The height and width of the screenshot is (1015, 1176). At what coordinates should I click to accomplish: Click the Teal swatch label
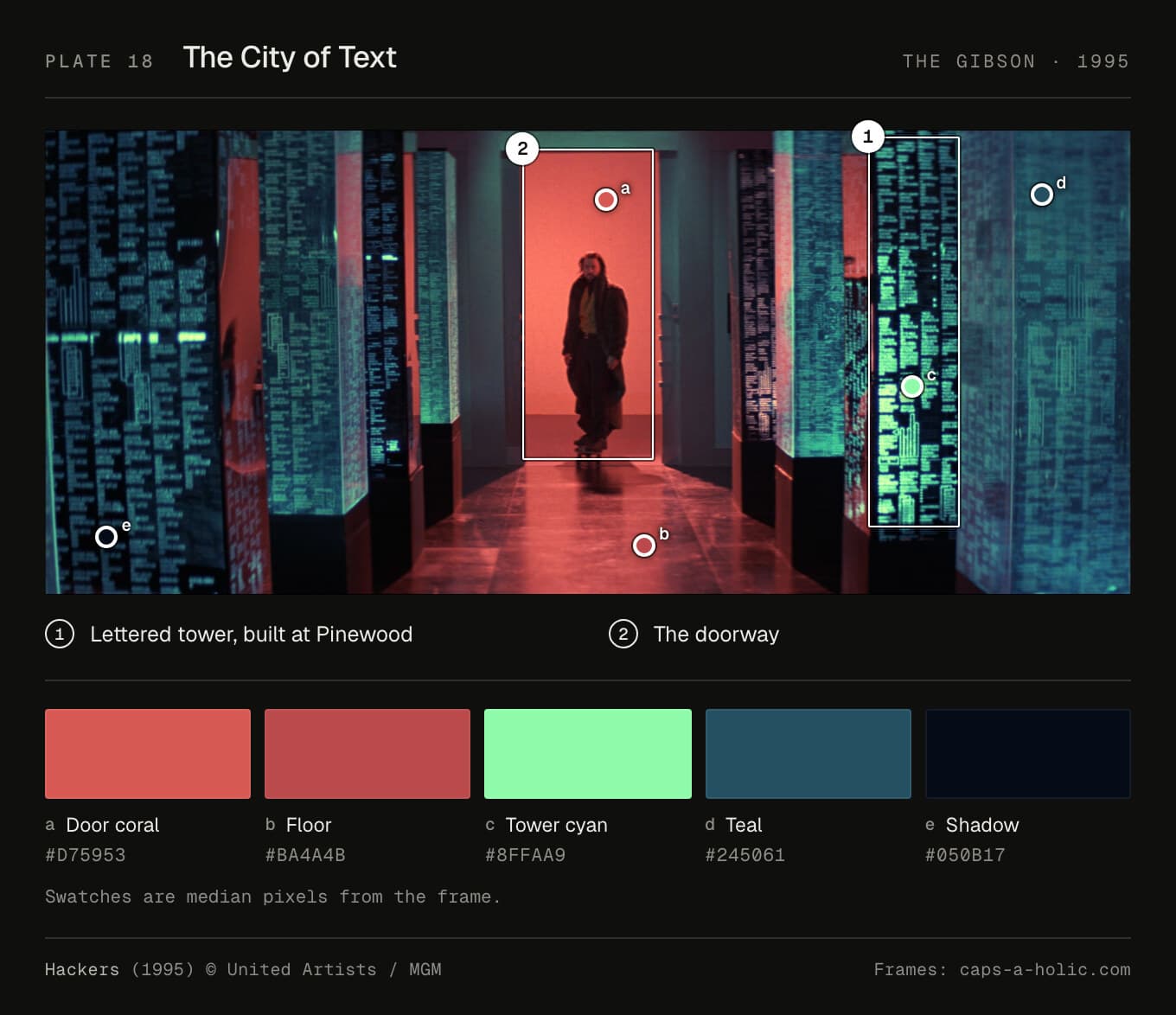pos(744,825)
